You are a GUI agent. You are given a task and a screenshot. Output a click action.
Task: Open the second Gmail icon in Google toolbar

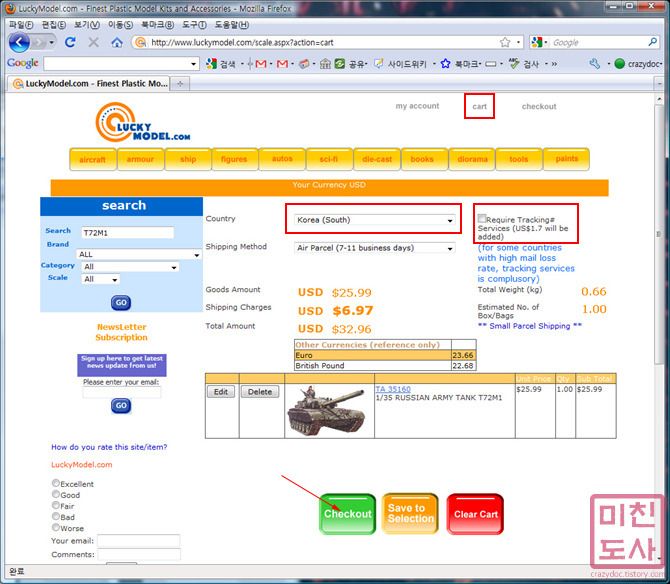point(282,64)
